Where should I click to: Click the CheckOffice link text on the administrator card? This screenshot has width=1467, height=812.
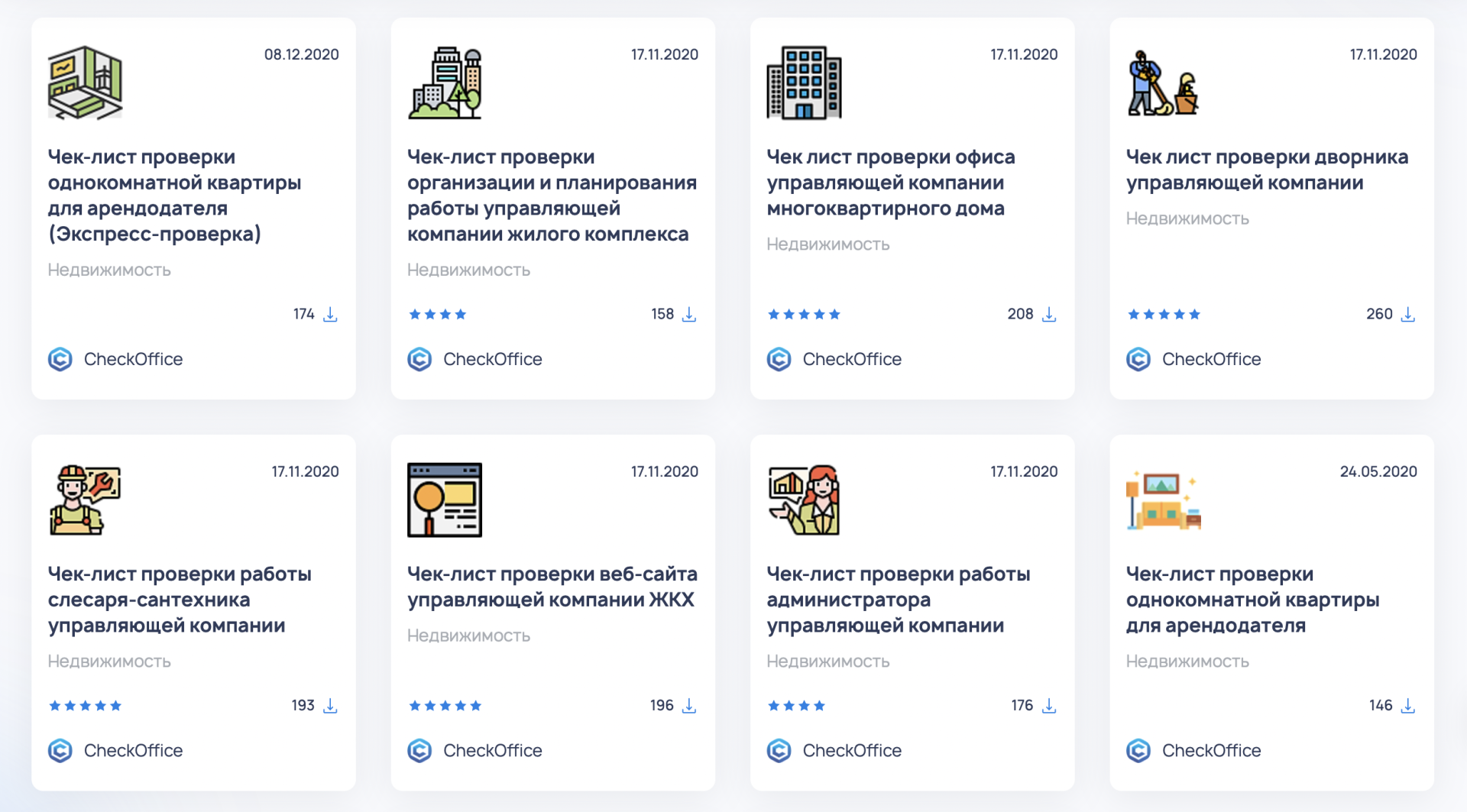click(x=852, y=750)
